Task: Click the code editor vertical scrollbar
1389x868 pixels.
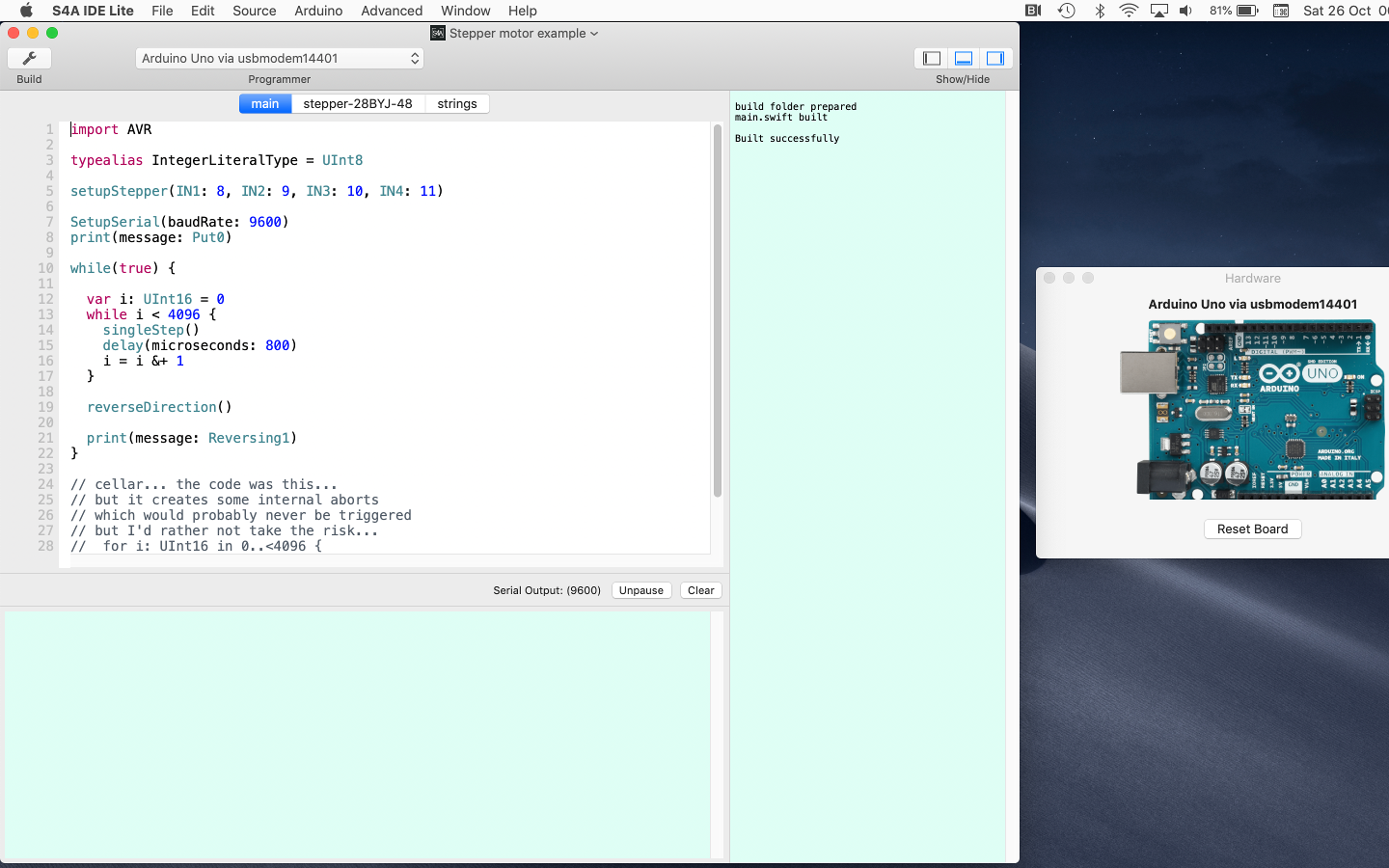Action: (717, 311)
